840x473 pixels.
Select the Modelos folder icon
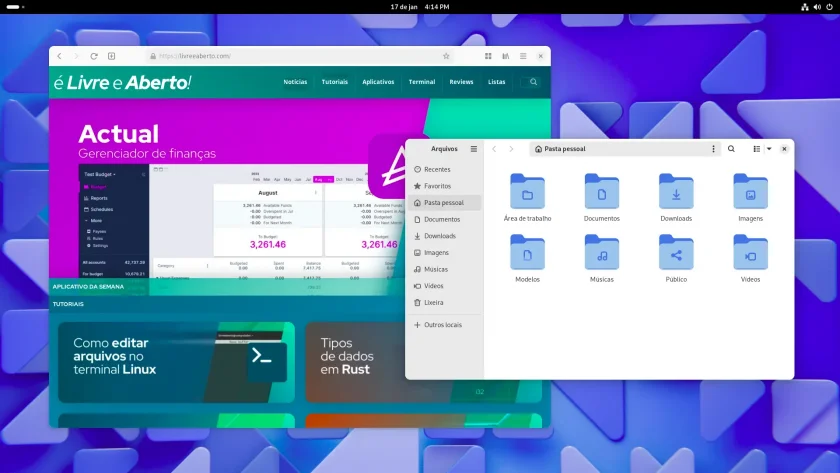[x=527, y=252]
